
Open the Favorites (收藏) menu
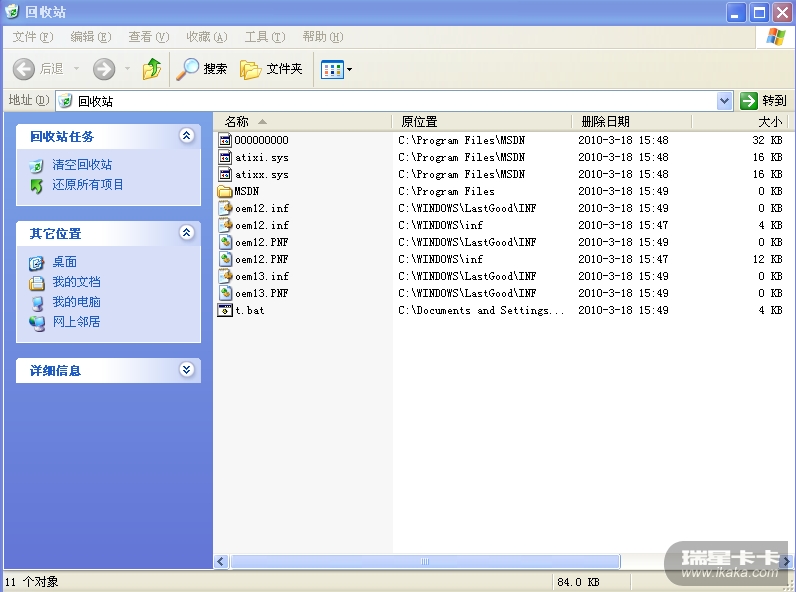coord(206,37)
